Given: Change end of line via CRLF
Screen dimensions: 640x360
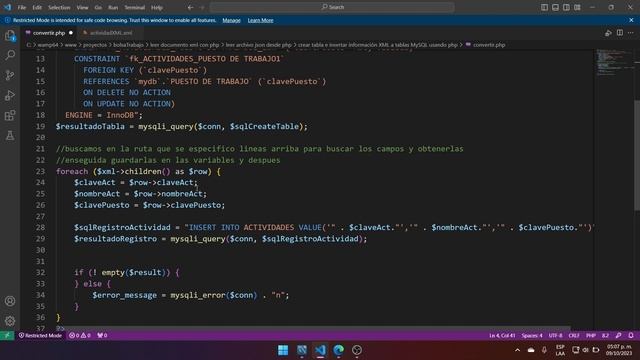Looking at the screenshot, I should (x=574, y=336).
